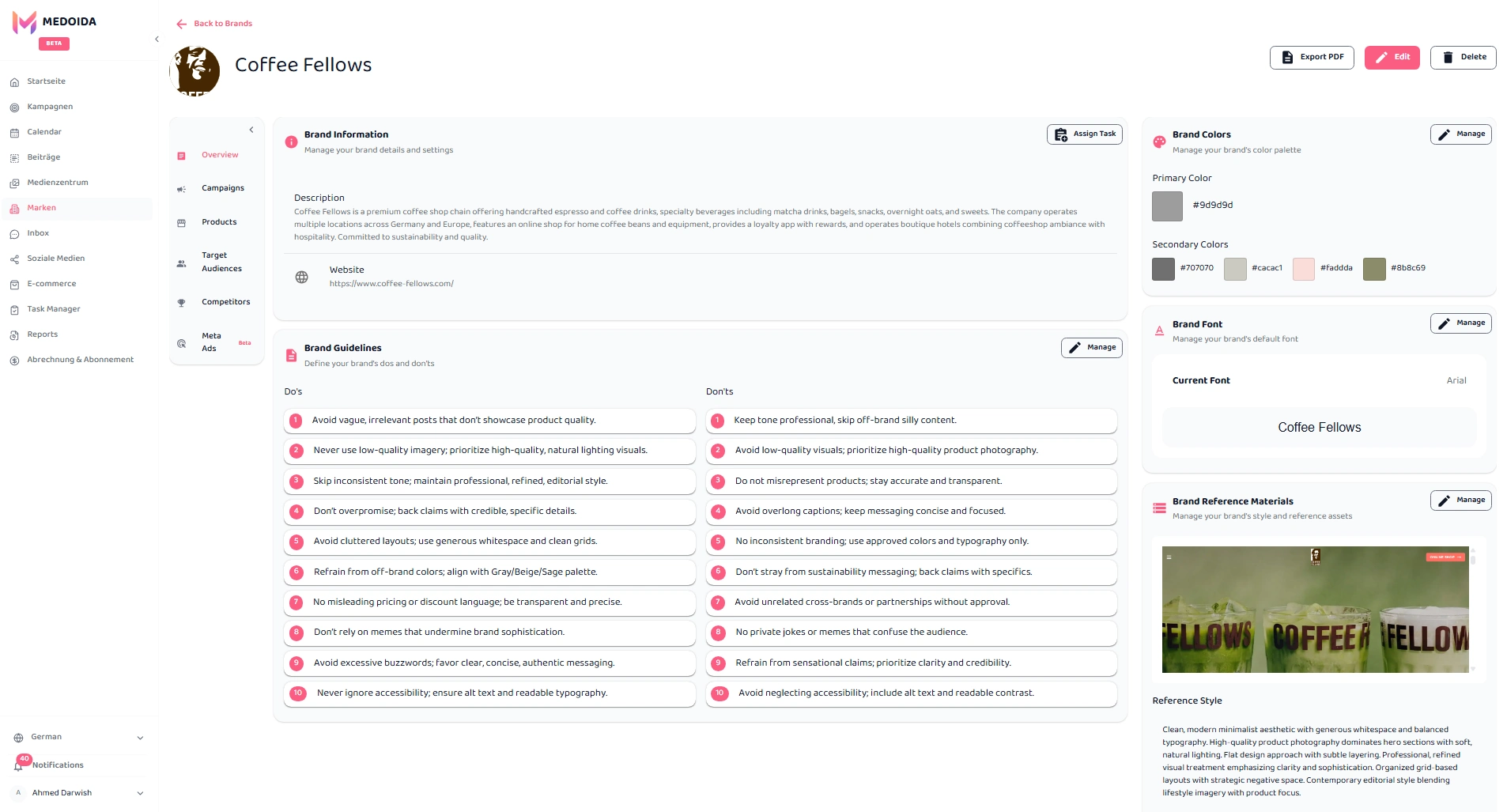Open Notifications in the sidebar
The height and width of the screenshot is (812, 1507).
(58, 765)
